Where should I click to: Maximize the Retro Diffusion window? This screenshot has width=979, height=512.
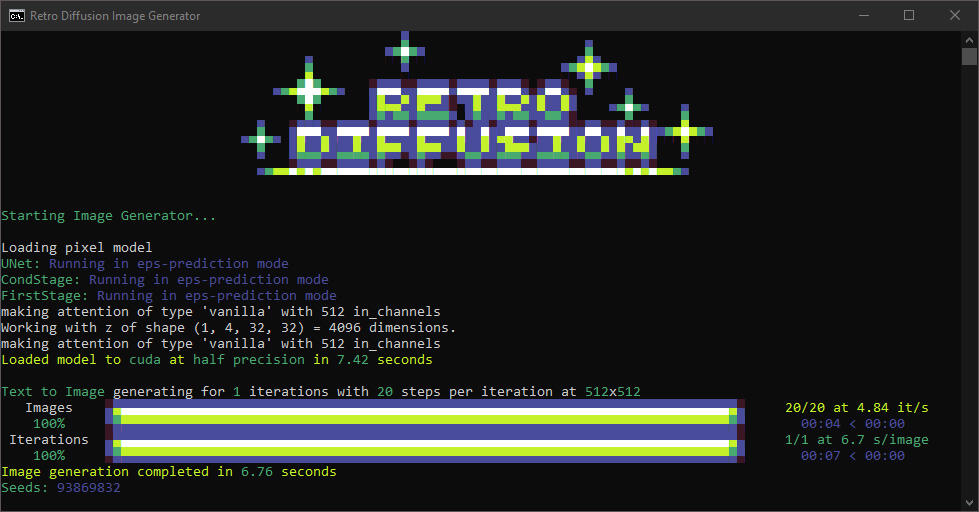[908, 15]
